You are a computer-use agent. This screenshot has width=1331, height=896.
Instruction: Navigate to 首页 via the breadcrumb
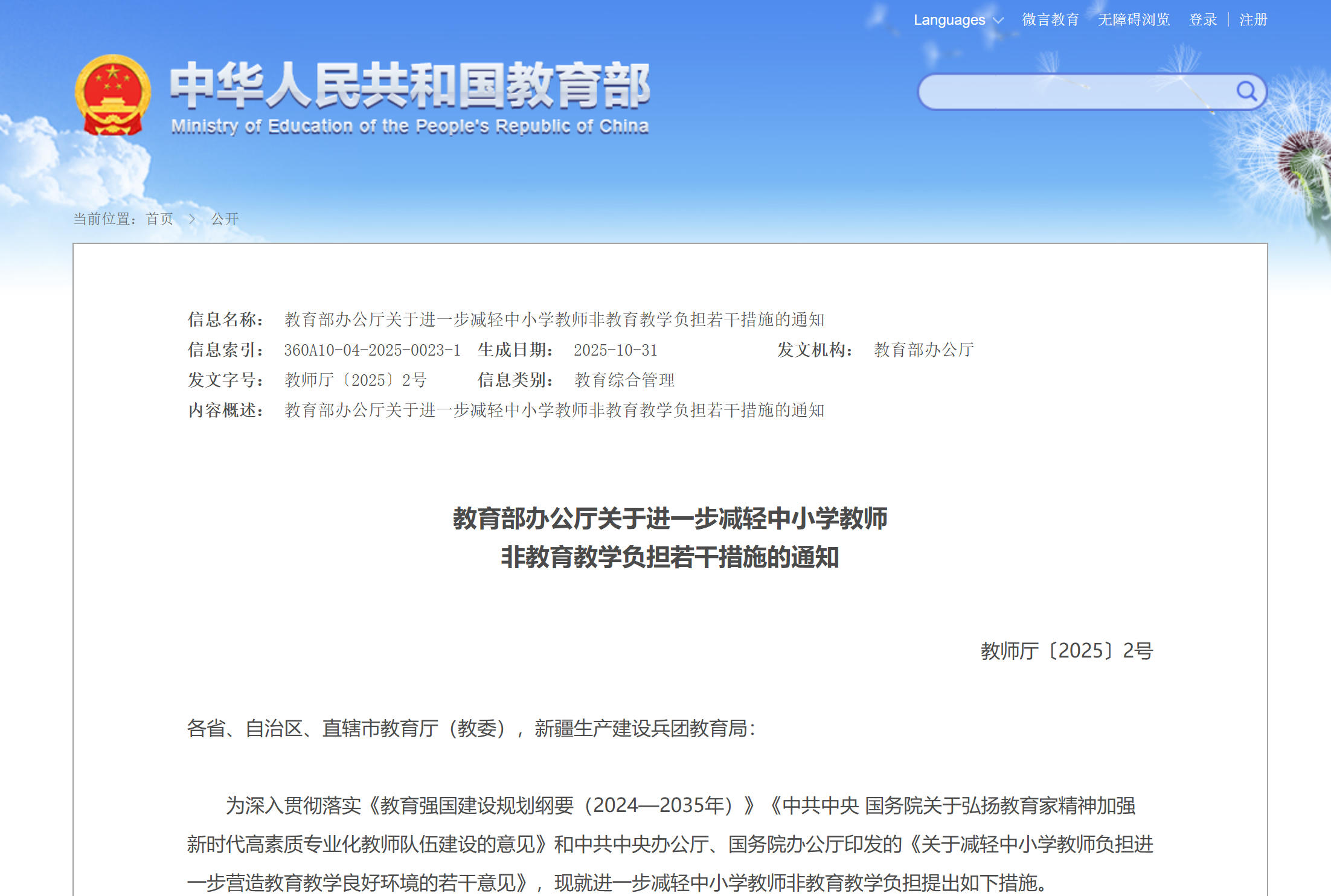[x=159, y=219]
